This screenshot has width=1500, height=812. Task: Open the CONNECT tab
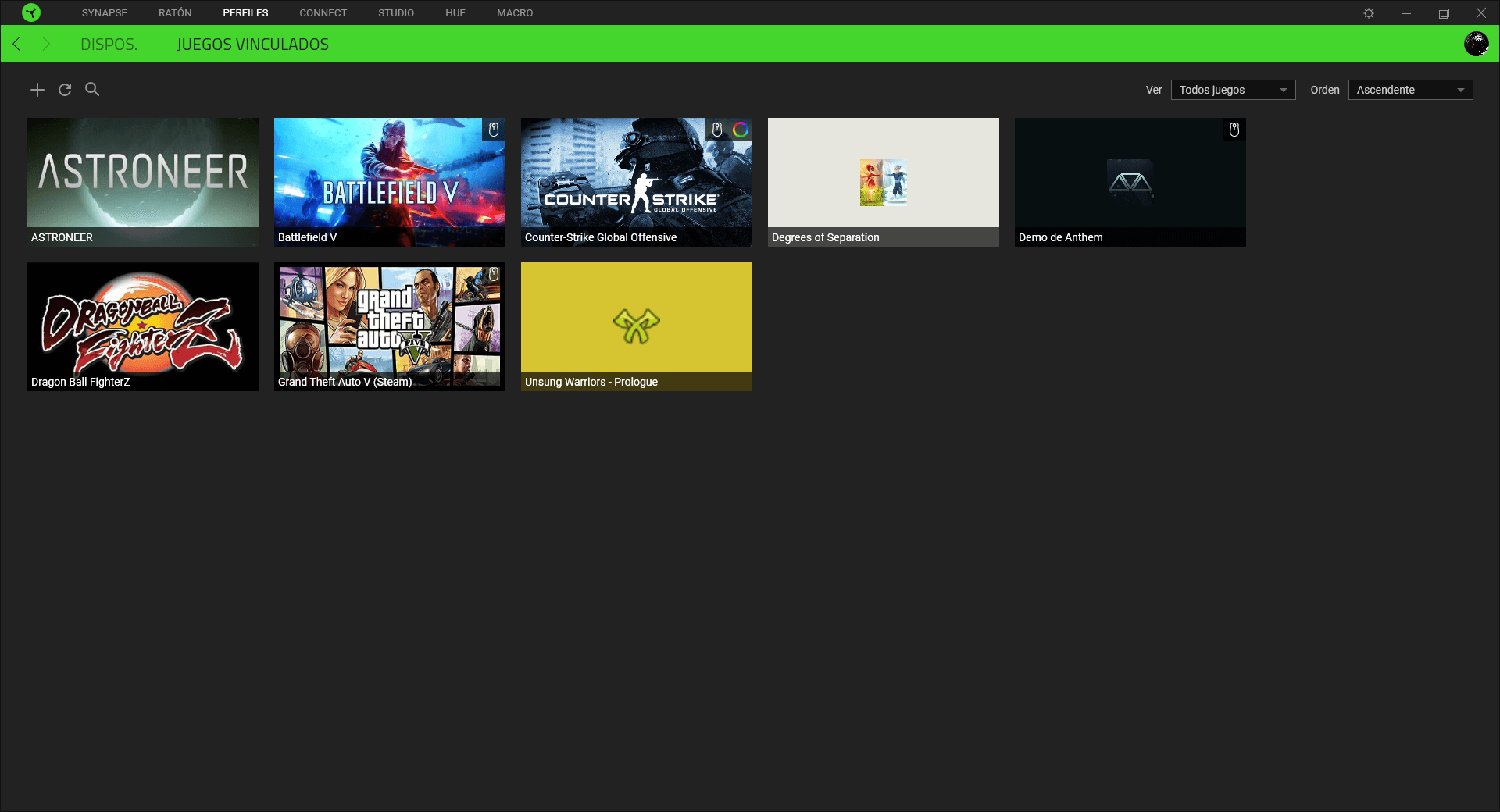[x=323, y=13]
